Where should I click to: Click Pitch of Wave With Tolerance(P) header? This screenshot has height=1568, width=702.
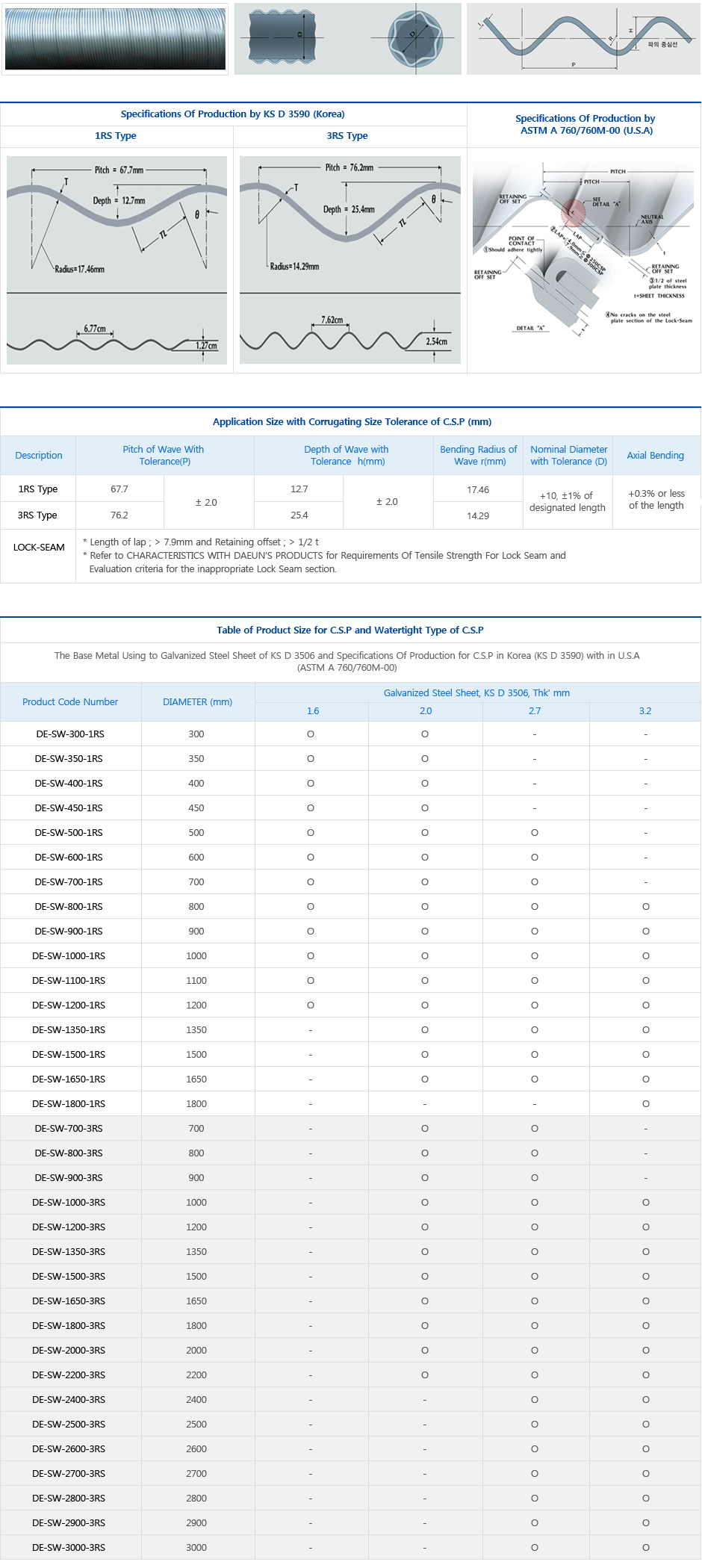(x=164, y=456)
